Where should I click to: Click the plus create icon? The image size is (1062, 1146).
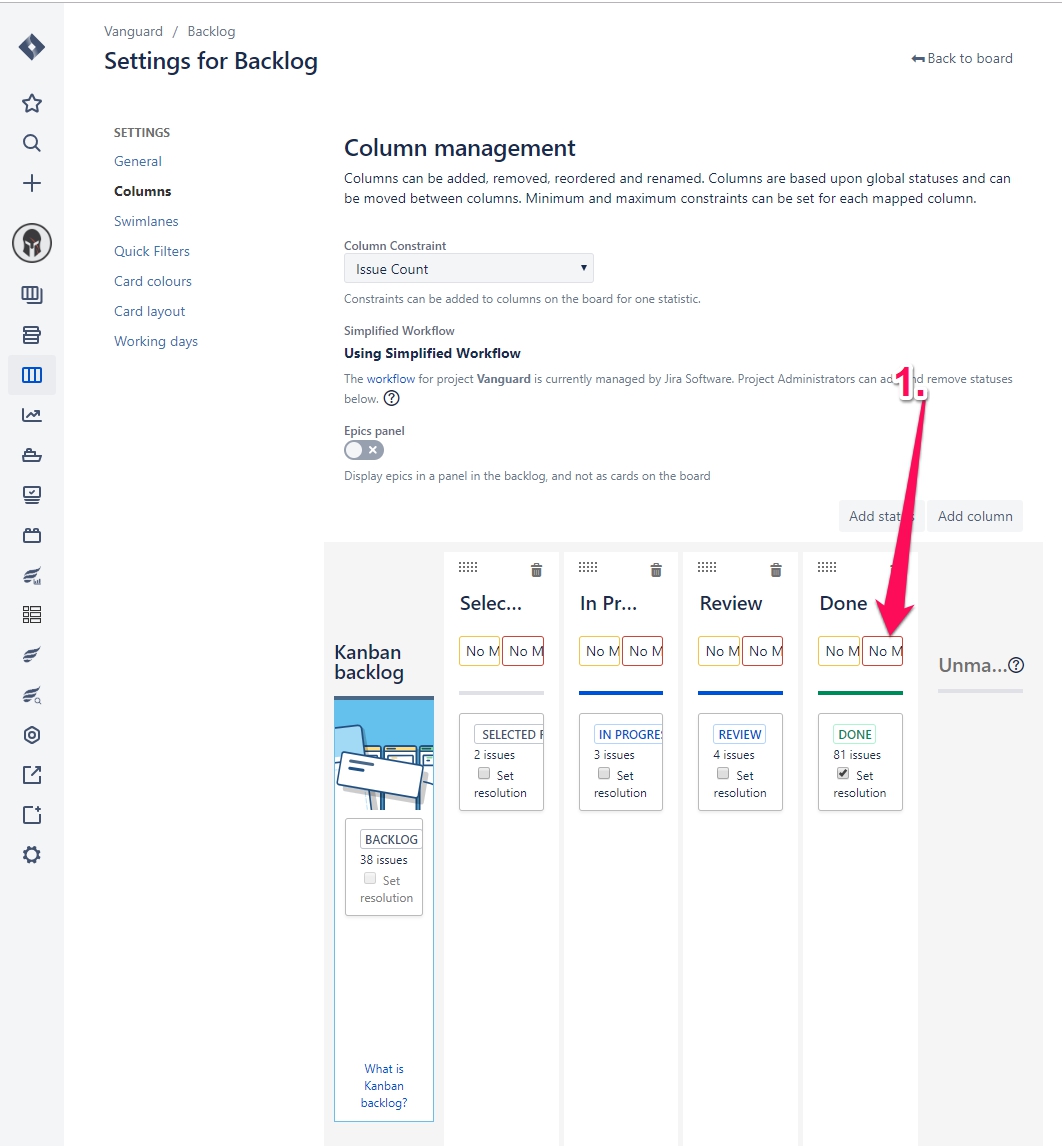(31, 183)
